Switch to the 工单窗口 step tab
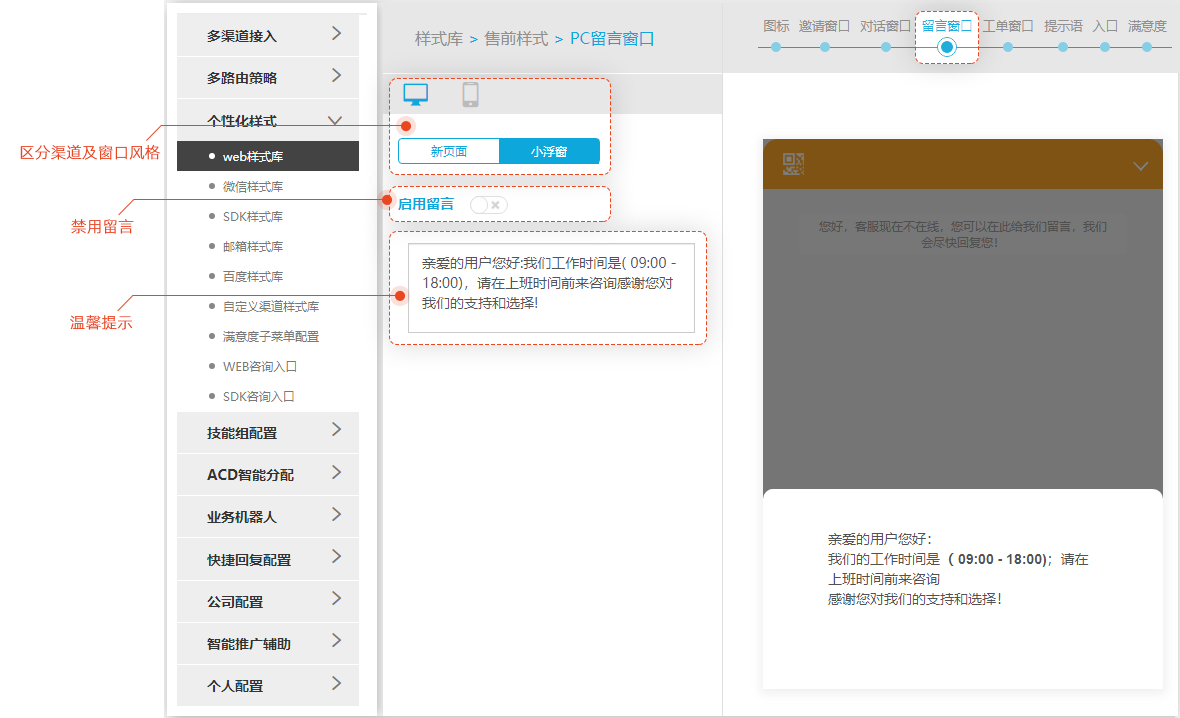1180x718 pixels. click(1007, 27)
